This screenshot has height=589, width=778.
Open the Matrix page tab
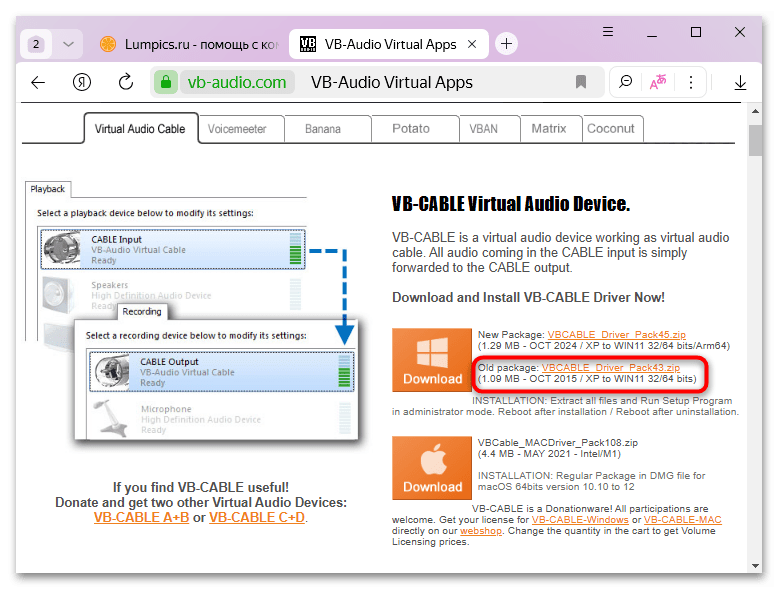pyautogui.click(x=549, y=129)
